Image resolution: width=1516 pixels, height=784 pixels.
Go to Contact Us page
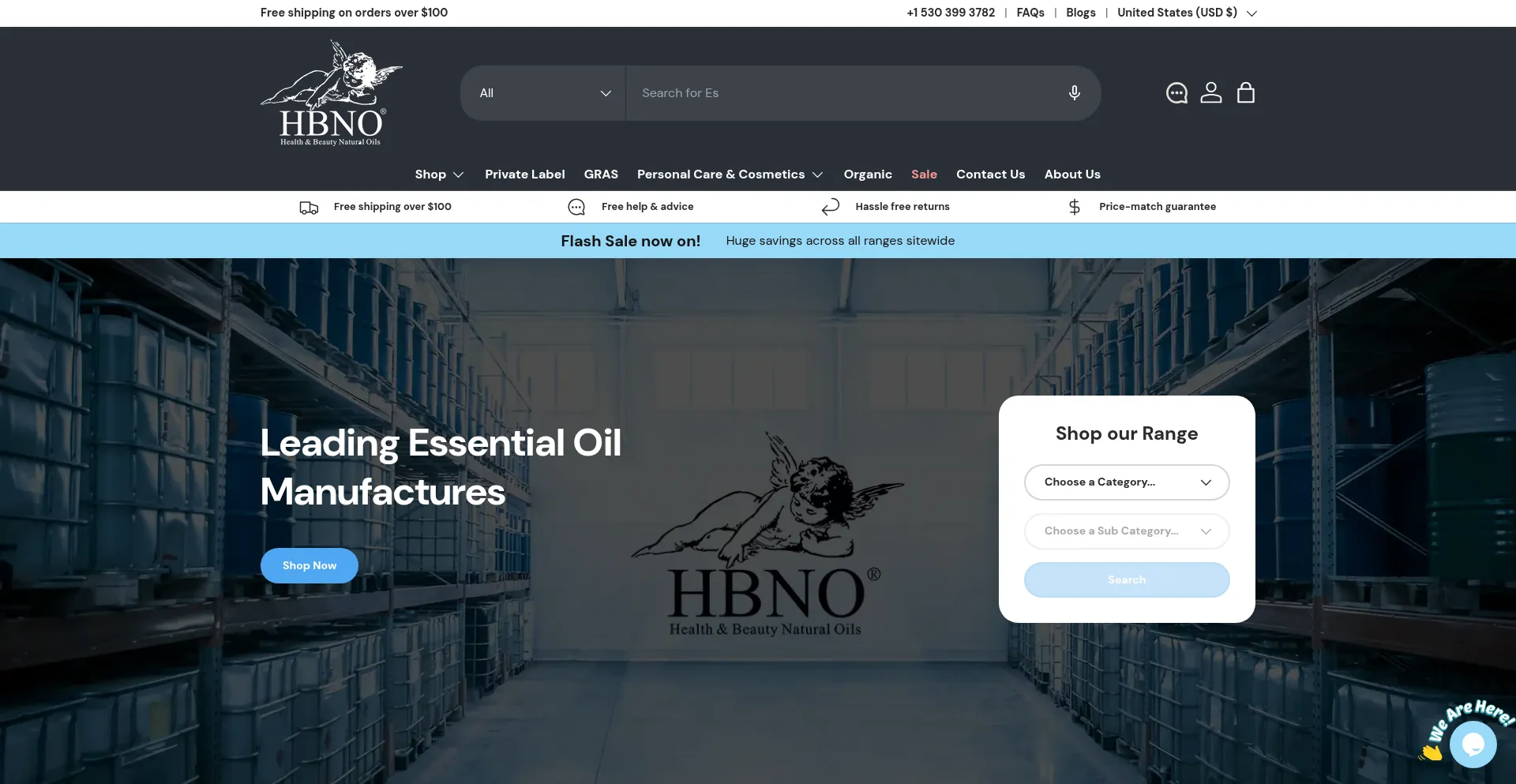(x=990, y=174)
